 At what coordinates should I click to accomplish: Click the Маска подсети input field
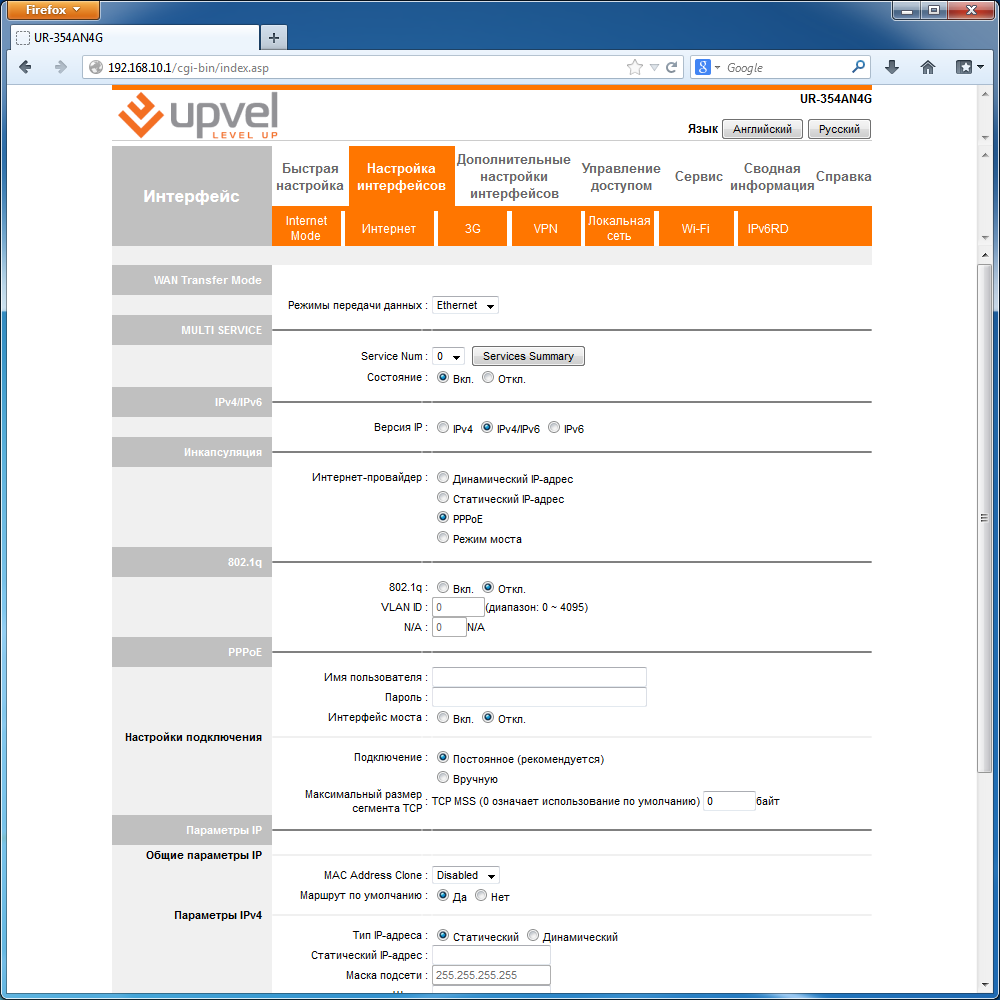pos(491,975)
